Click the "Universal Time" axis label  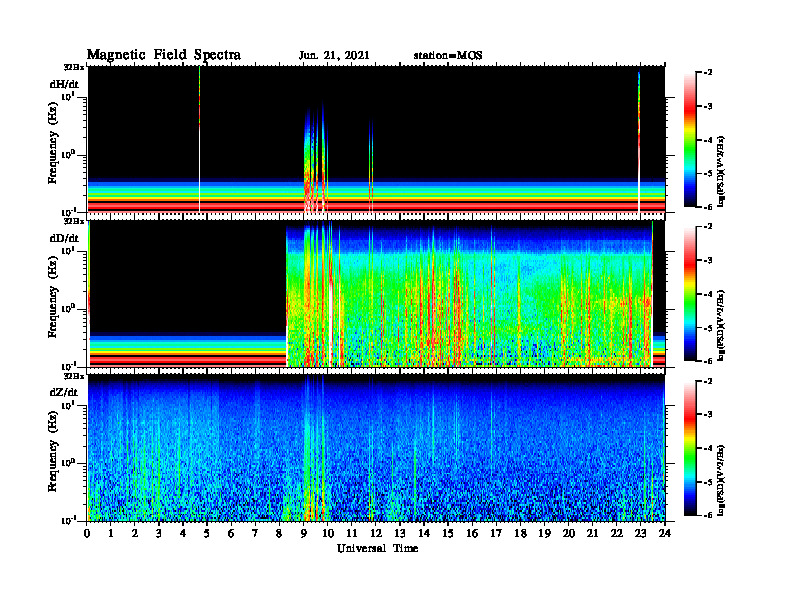(378, 548)
